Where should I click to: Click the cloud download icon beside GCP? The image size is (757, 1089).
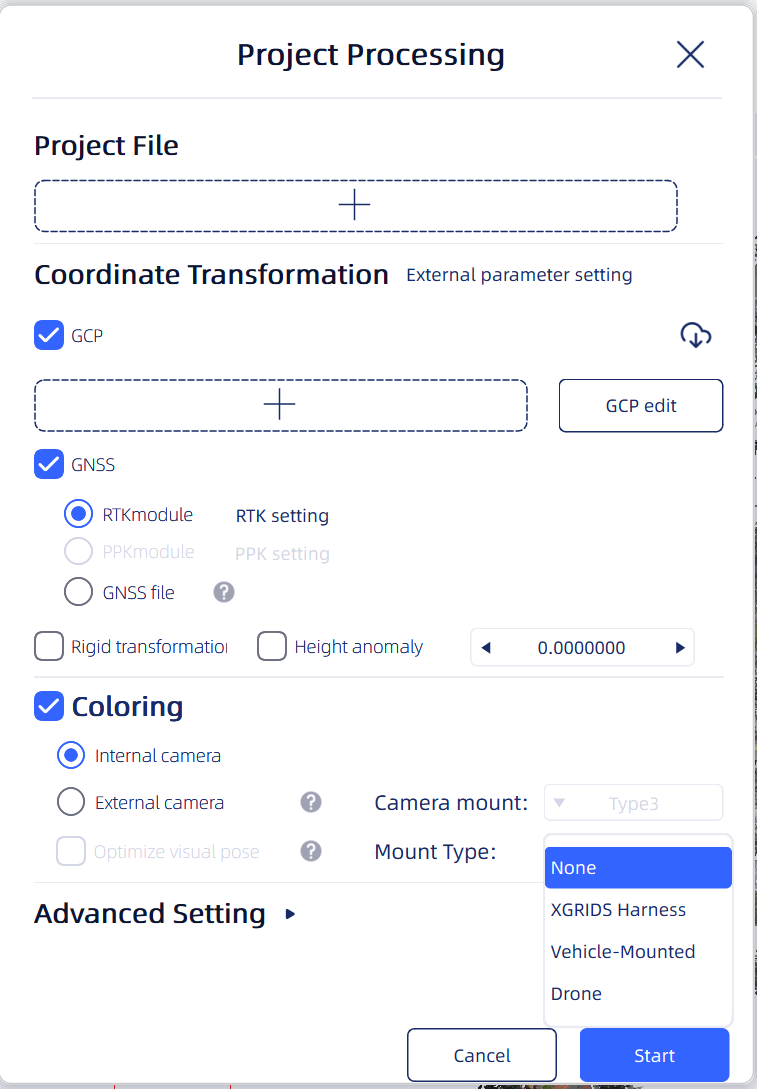695,335
